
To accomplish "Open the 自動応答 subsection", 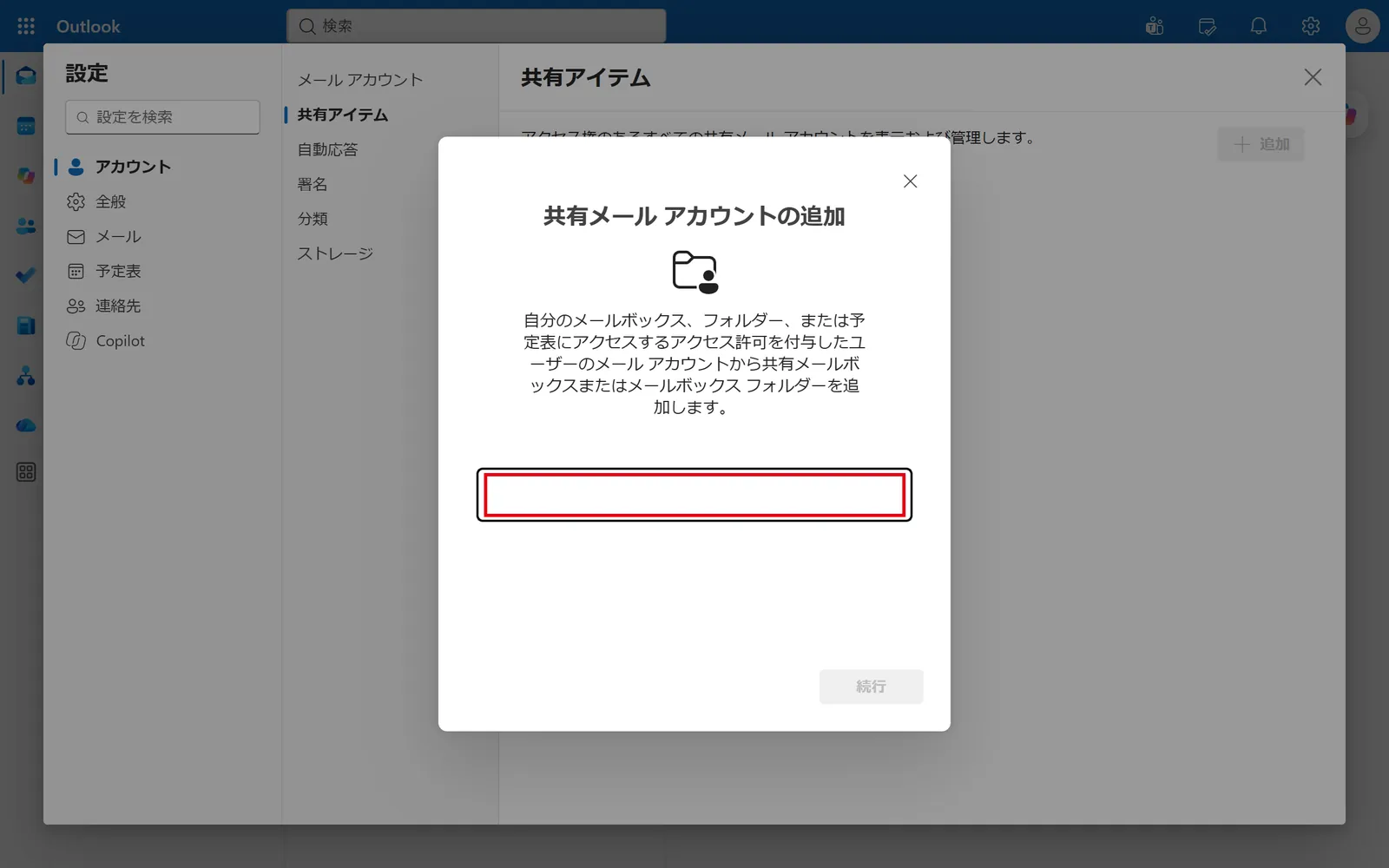I will (x=327, y=149).
